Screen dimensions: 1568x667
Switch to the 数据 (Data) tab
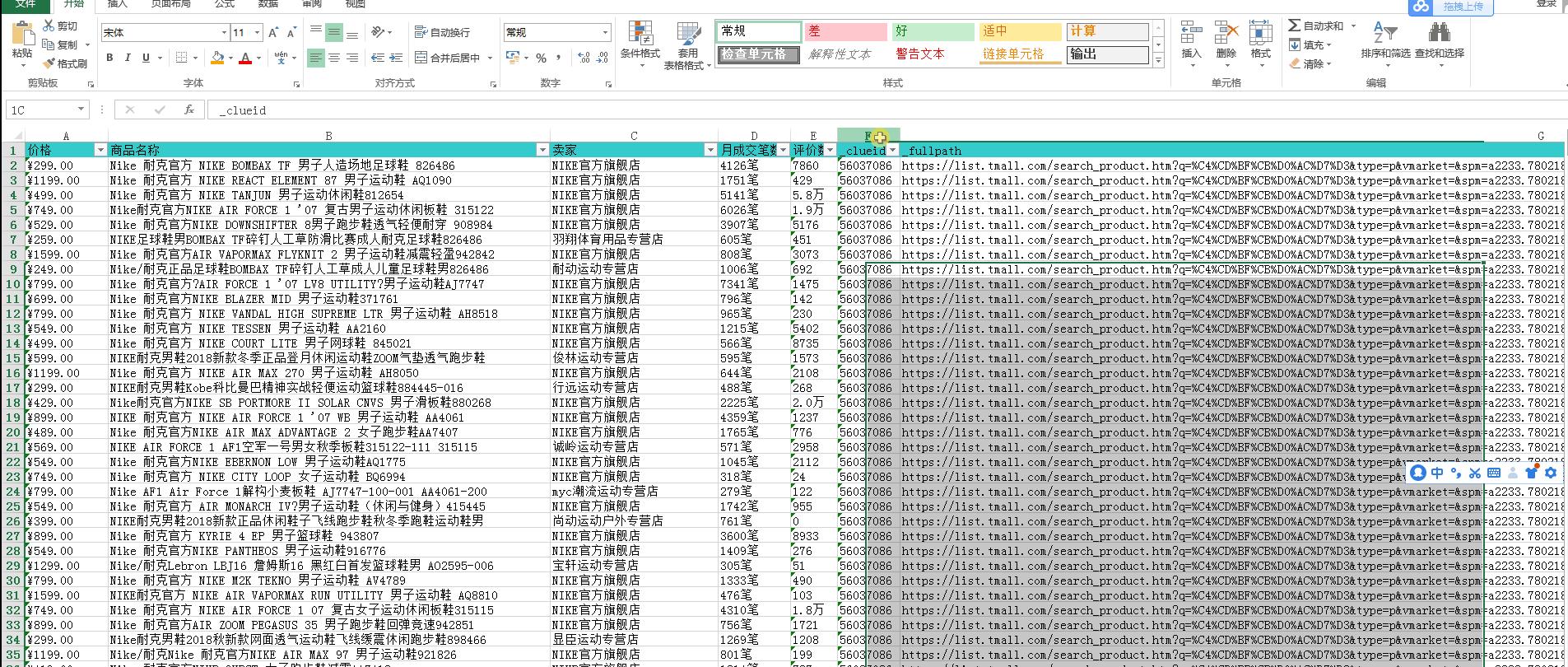[268, 4]
